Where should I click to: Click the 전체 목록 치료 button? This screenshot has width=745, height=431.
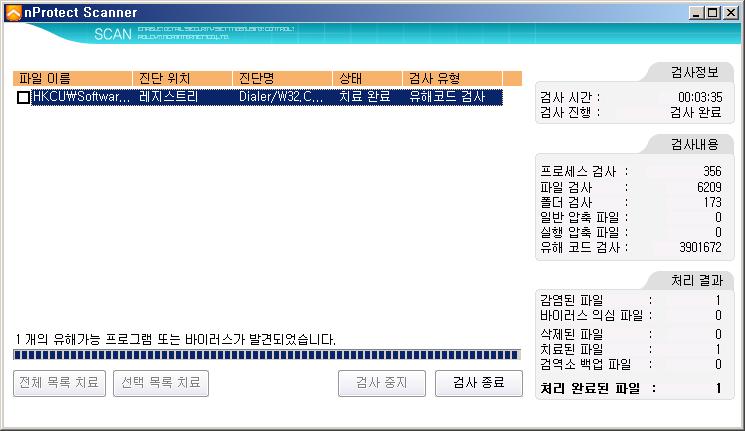click(x=59, y=383)
